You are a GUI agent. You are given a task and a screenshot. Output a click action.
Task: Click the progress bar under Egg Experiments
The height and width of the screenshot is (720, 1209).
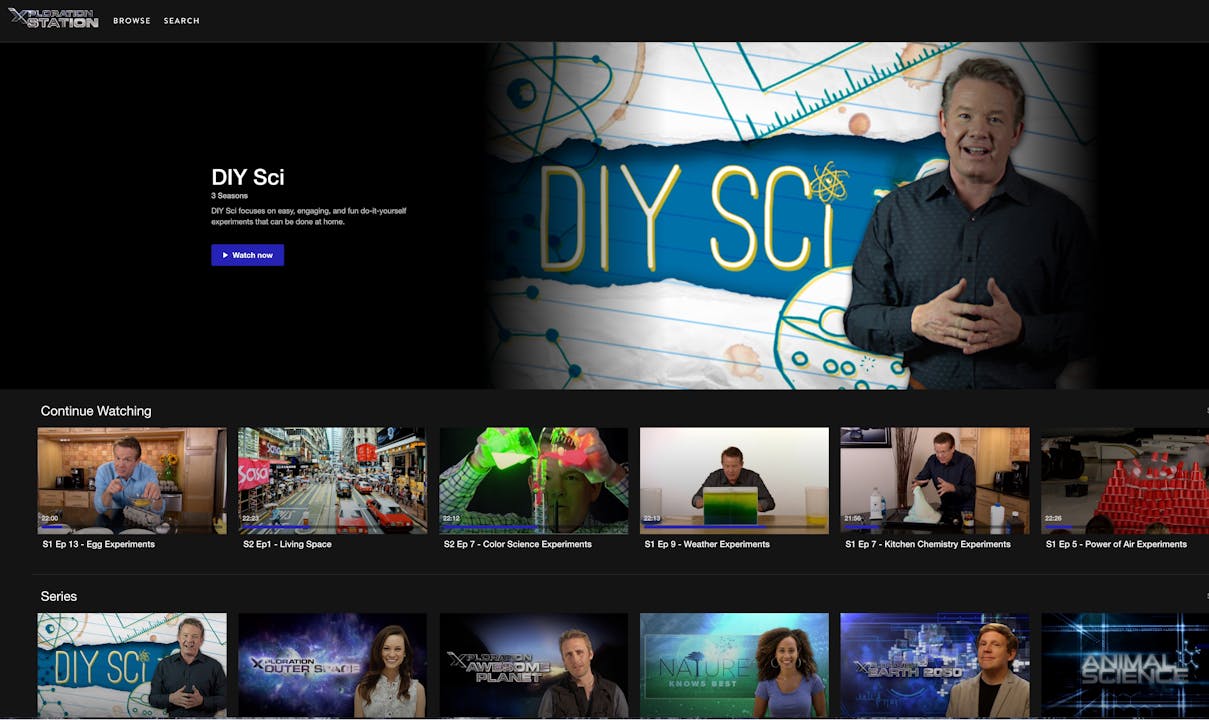point(131,527)
